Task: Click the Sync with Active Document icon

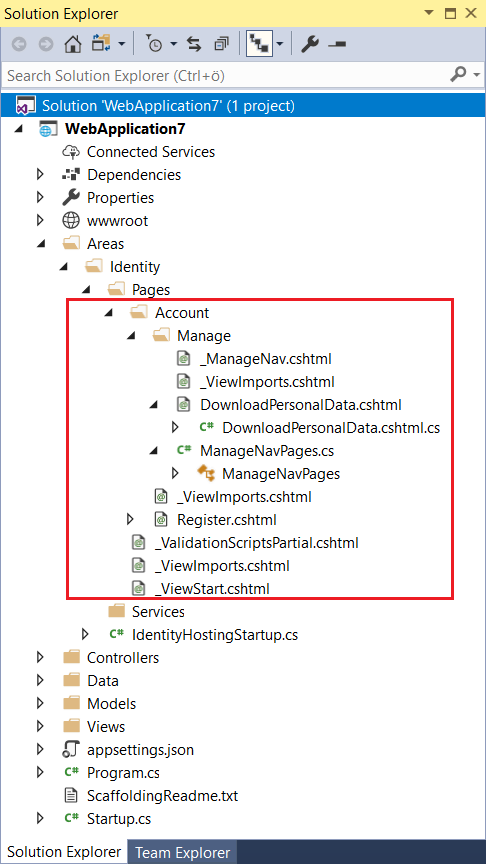Action: pyautogui.click(x=193, y=45)
